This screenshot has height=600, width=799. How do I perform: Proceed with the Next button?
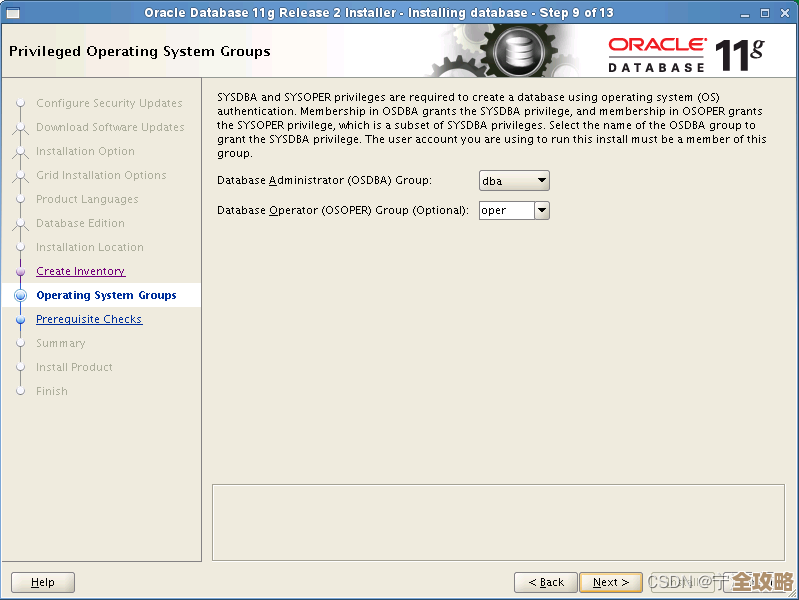tap(610, 582)
